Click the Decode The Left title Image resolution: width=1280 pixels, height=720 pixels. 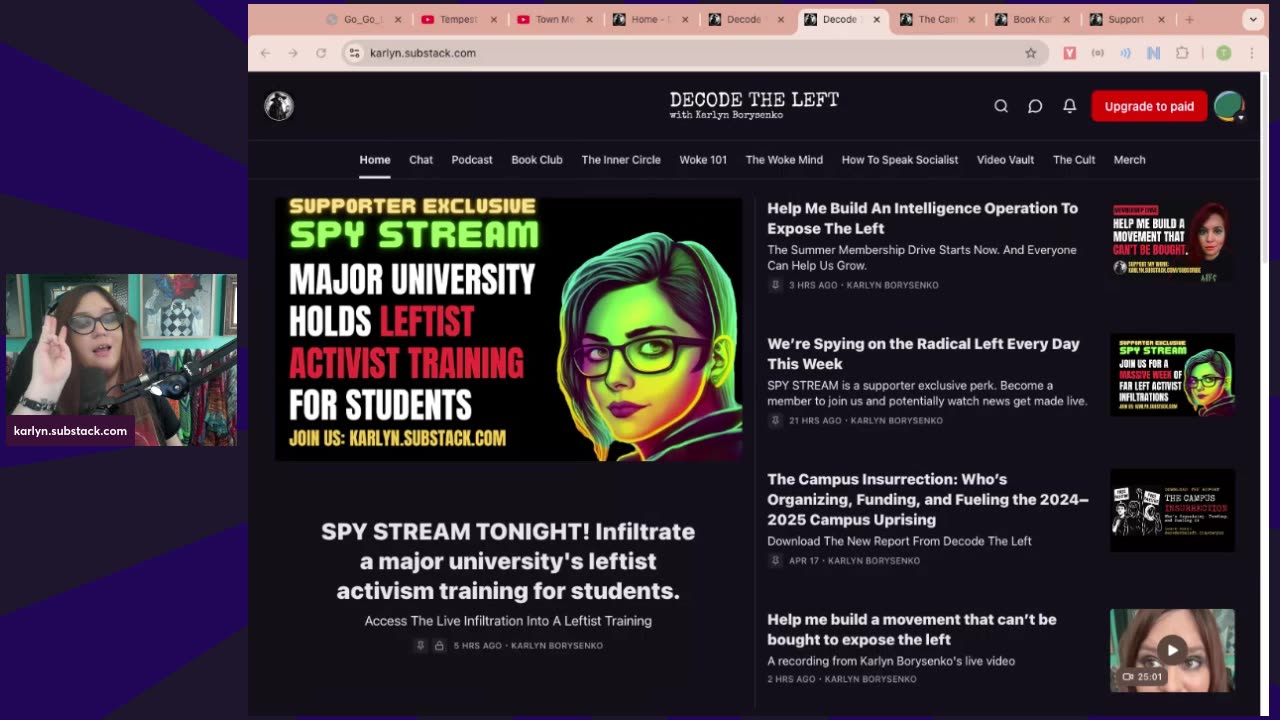(x=754, y=105)
